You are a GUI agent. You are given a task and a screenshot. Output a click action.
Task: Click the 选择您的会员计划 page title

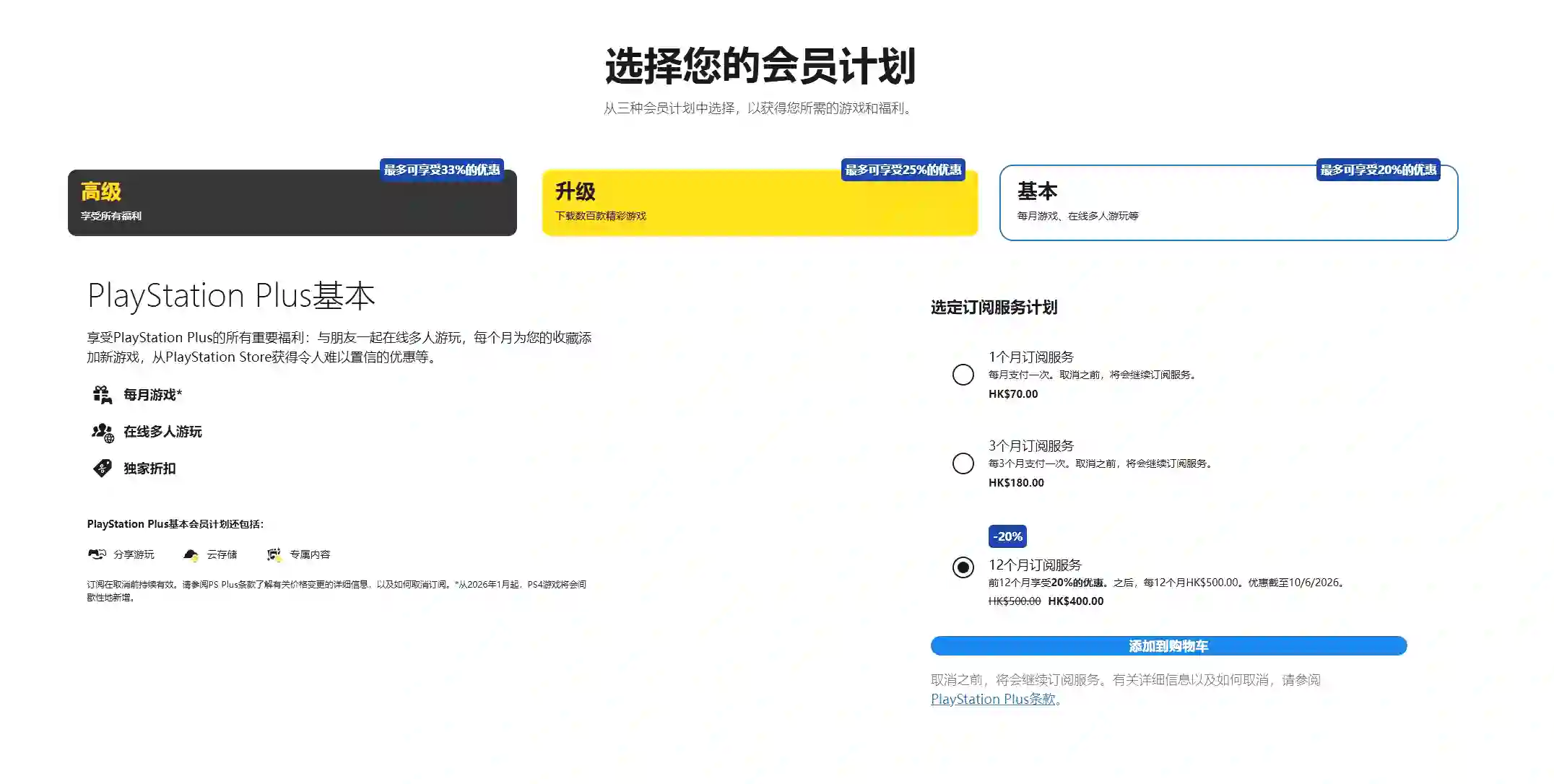click(760, 66)
